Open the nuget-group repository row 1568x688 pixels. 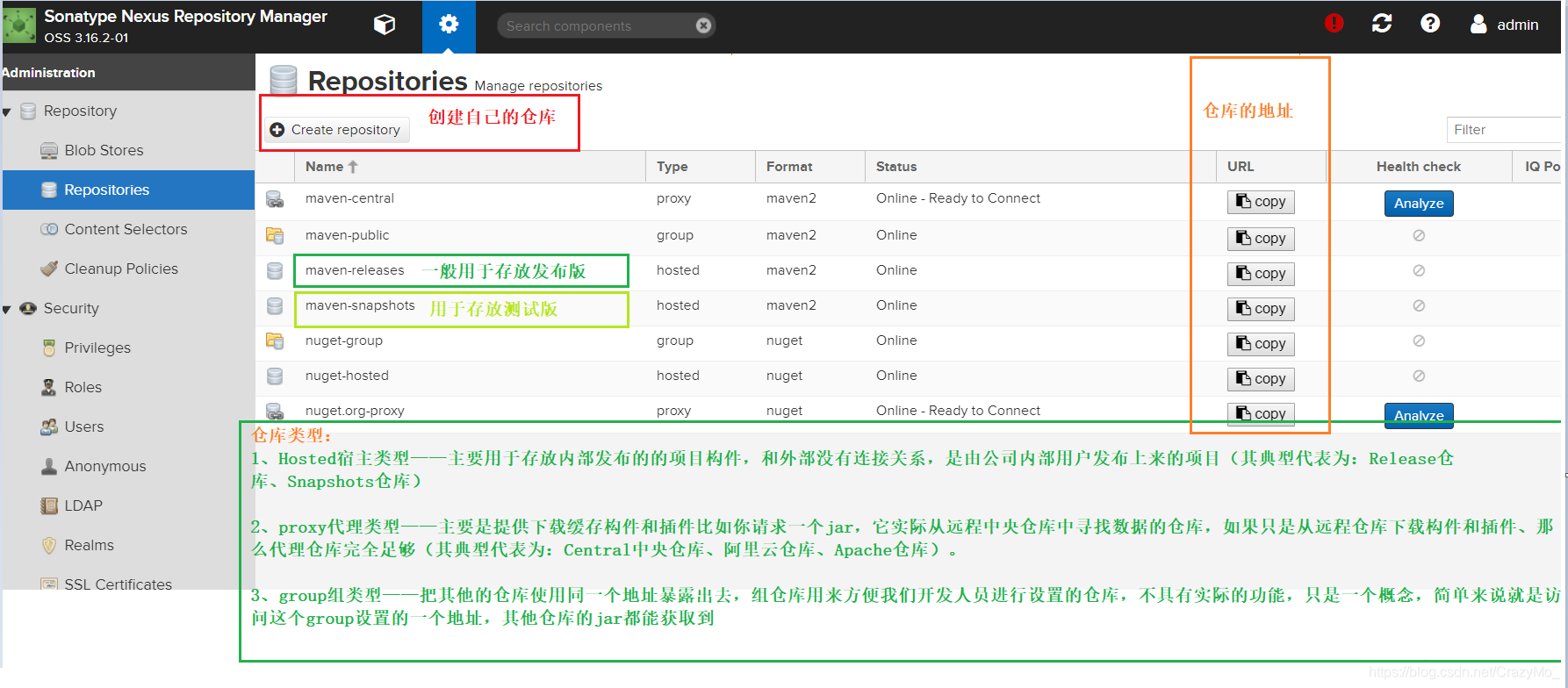(x=909, y=343)
